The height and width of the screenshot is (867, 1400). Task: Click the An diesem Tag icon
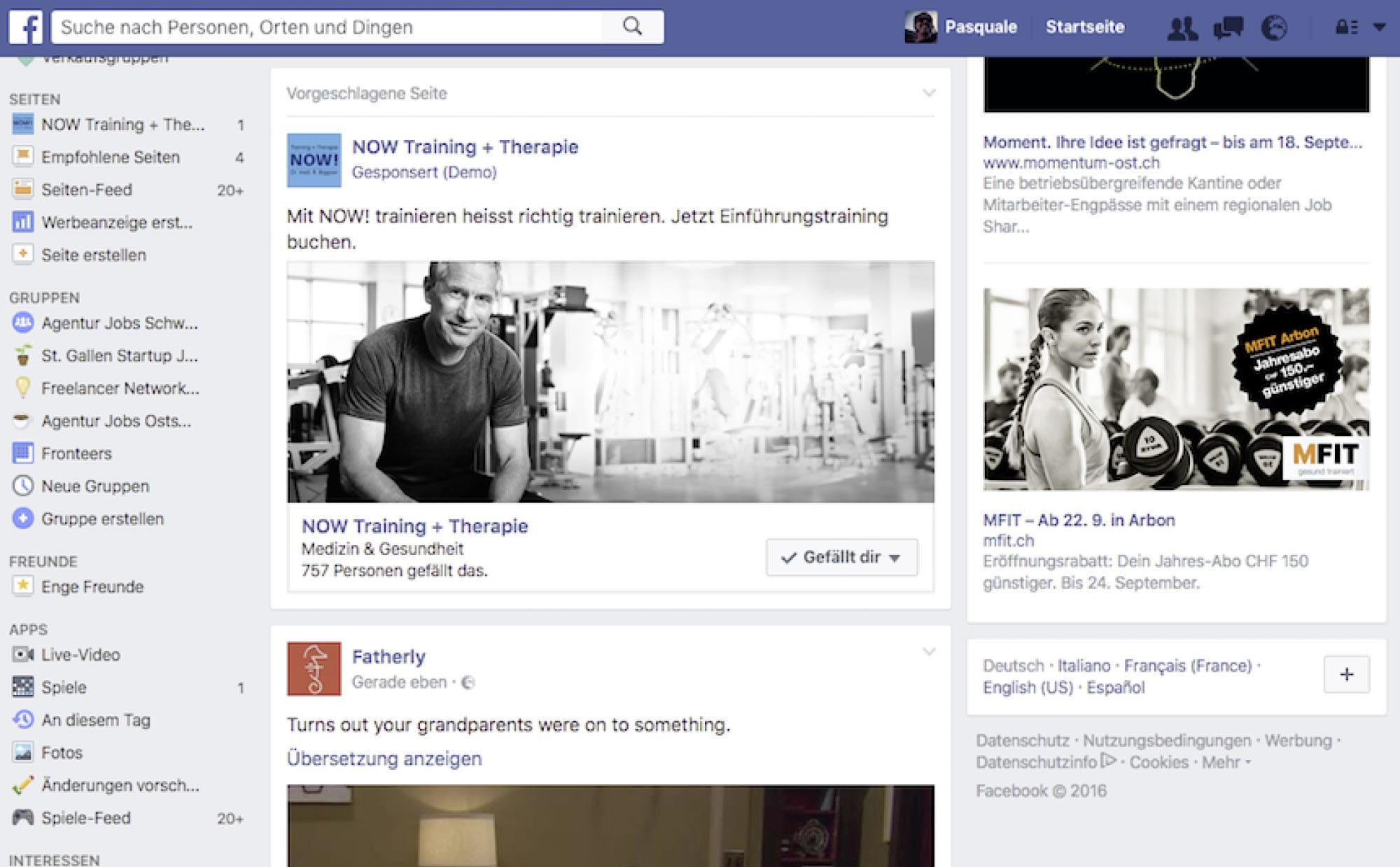click(x=22, y=719)
